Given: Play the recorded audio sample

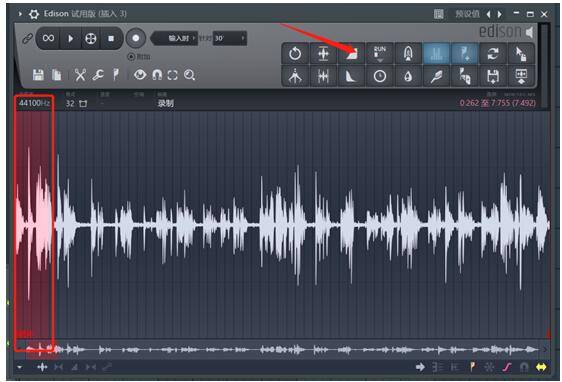Looking at the screenshot, I should pyautogui.click(x=70, y=38).
